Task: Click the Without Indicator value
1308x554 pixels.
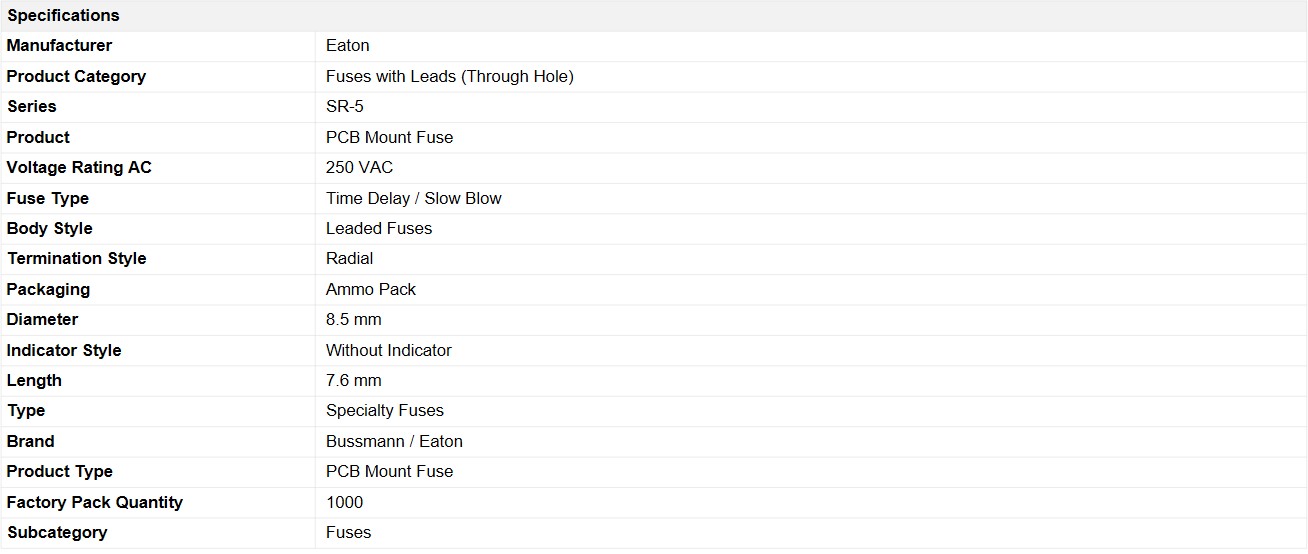Action: point(389,350)
